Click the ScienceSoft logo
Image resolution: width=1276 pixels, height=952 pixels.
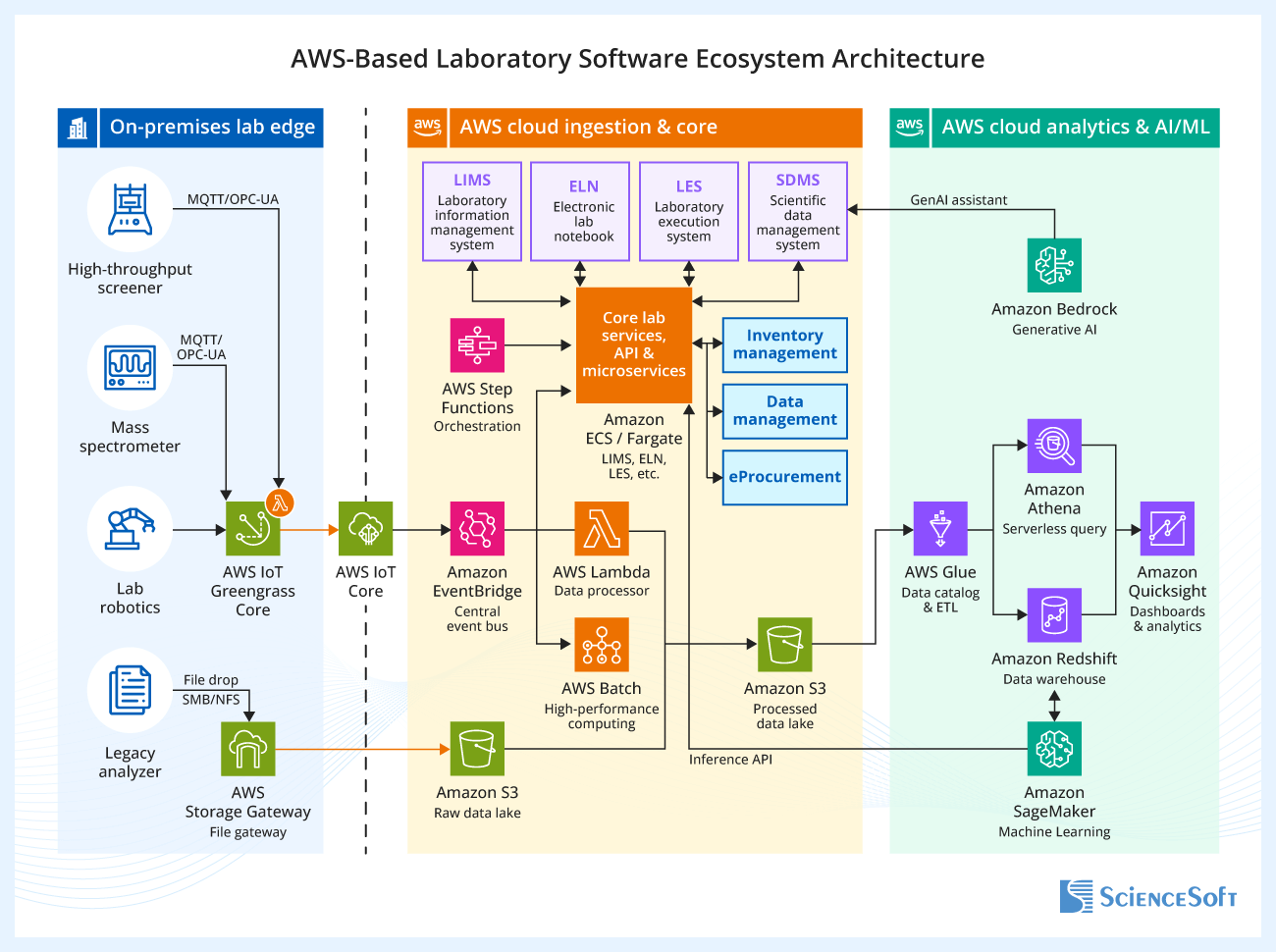click(1148, 897)
